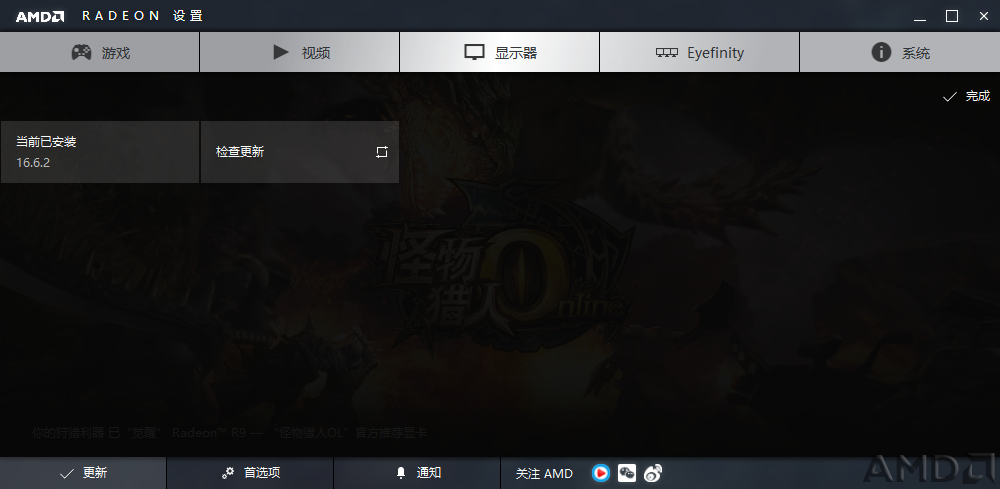The image size is (1000, 489).
Task: Open the WeChat icon after 关注 AMD
Action: coord(627,473)
